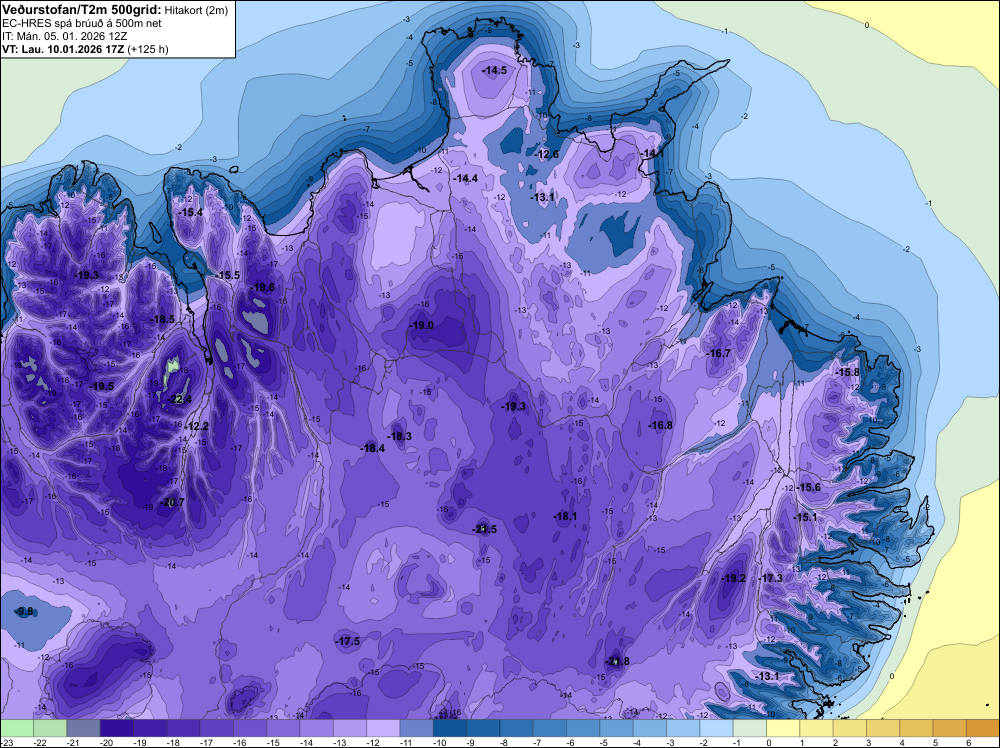Select the -17.5 temperature label

click(x=348, y=642)
